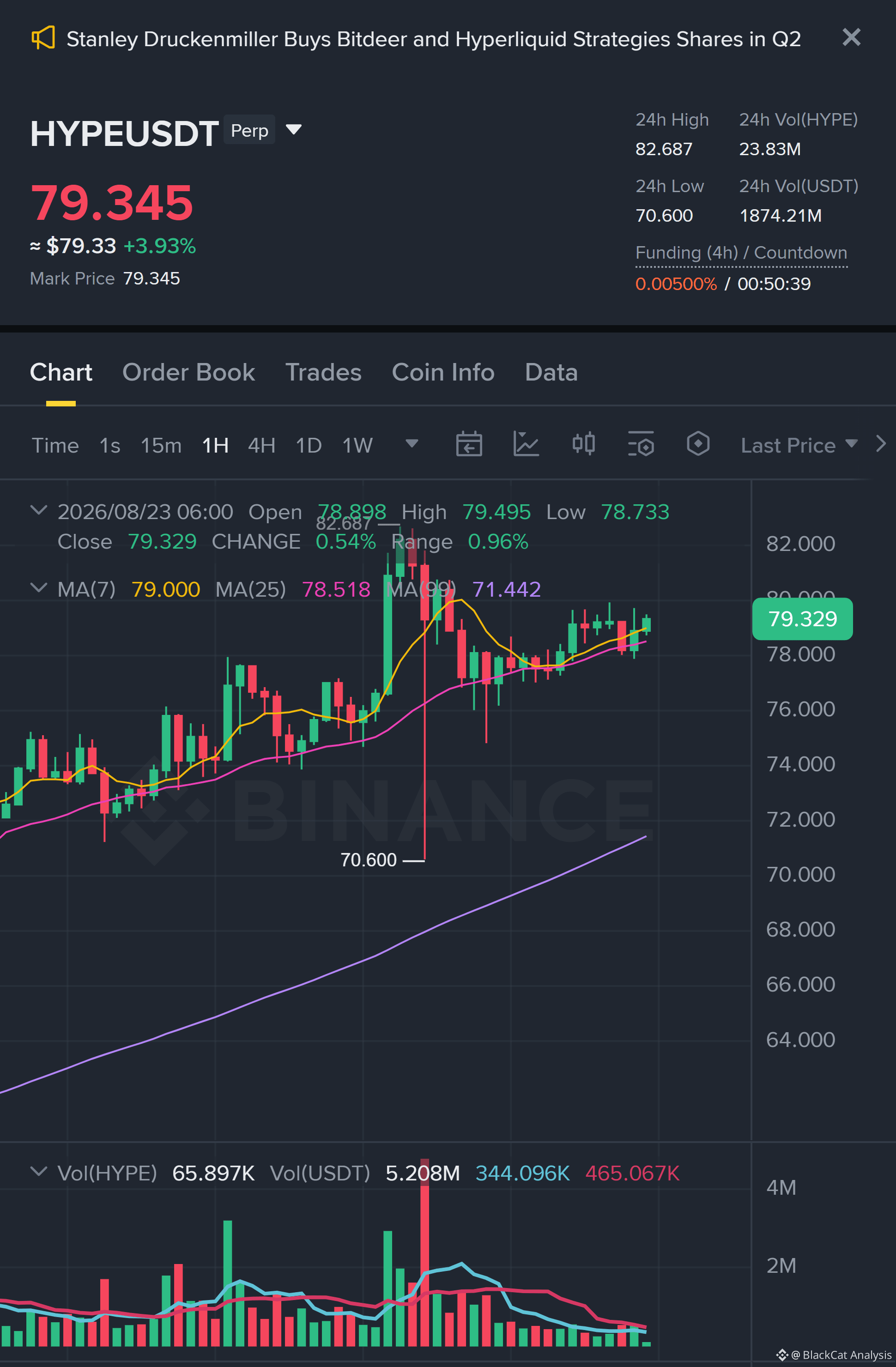Switch to the Chart tab
Screen dimensions: 896x1367
[61, 372]
